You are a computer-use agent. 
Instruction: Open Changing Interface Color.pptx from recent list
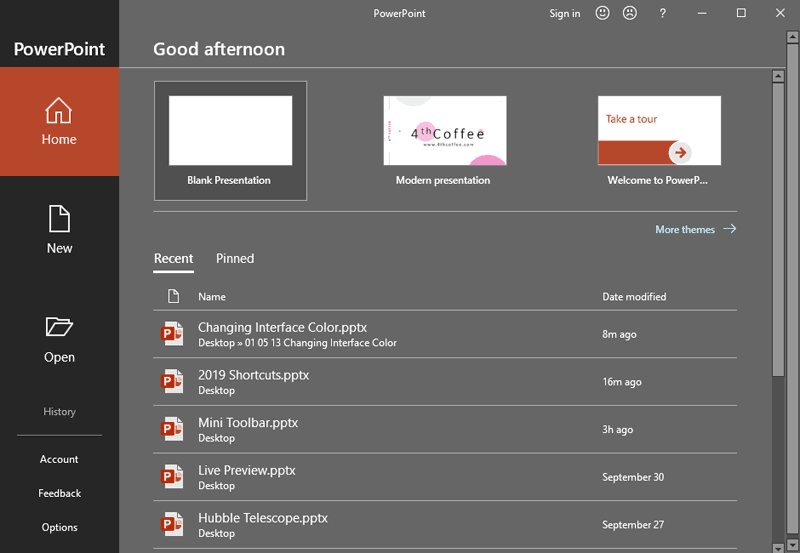tap(445, 334)
